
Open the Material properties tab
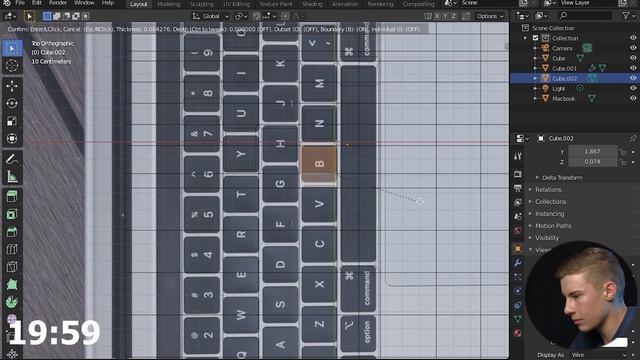point(518,333)
